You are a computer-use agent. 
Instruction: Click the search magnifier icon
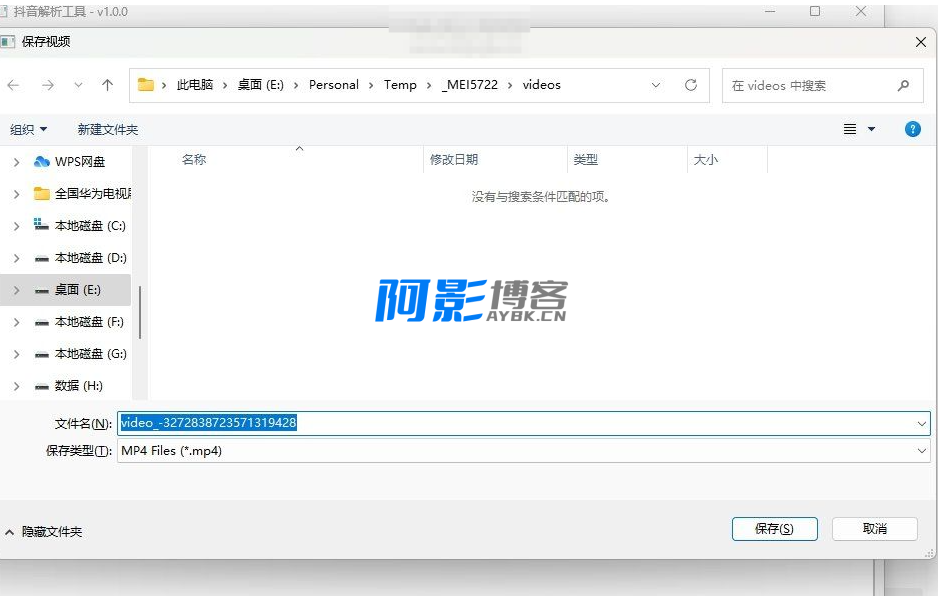[x=903, y=86]
